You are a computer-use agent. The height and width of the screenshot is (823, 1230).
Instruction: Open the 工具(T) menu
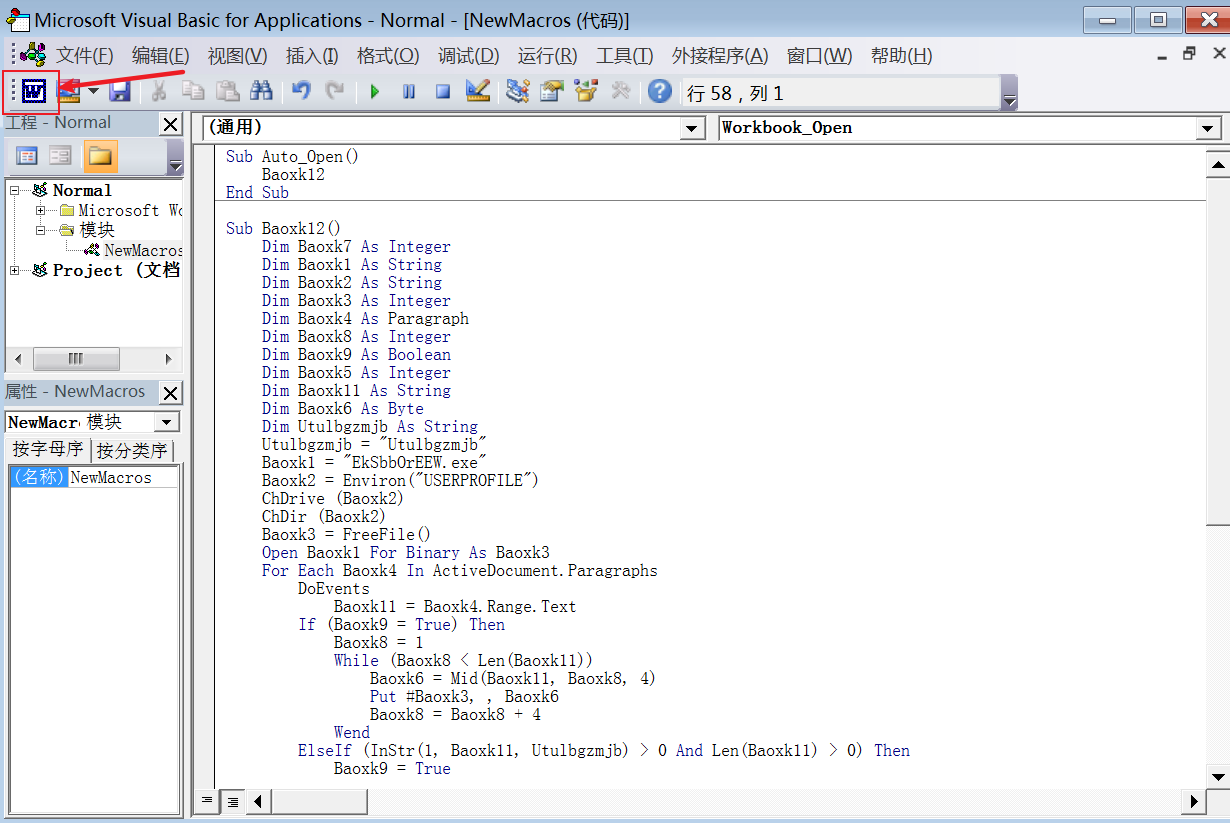pyautogui.click(x=624, y=56)
